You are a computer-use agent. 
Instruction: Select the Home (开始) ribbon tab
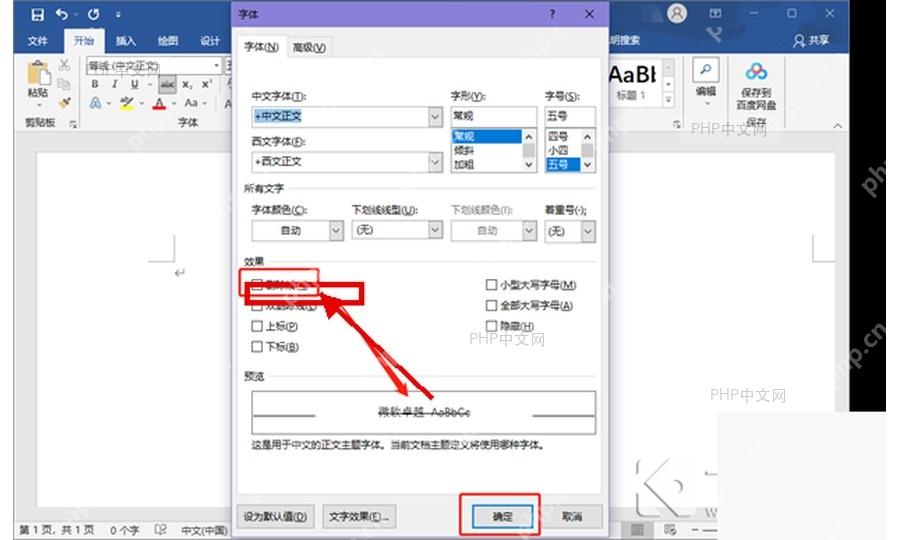click(84, 41)
